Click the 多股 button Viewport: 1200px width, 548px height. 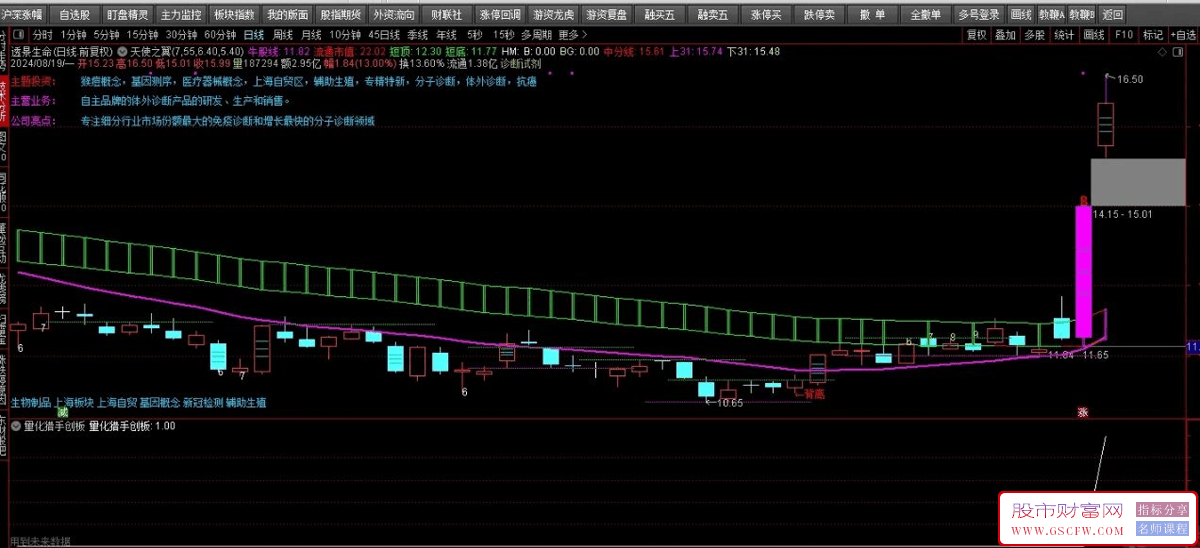coord(1035,34)
